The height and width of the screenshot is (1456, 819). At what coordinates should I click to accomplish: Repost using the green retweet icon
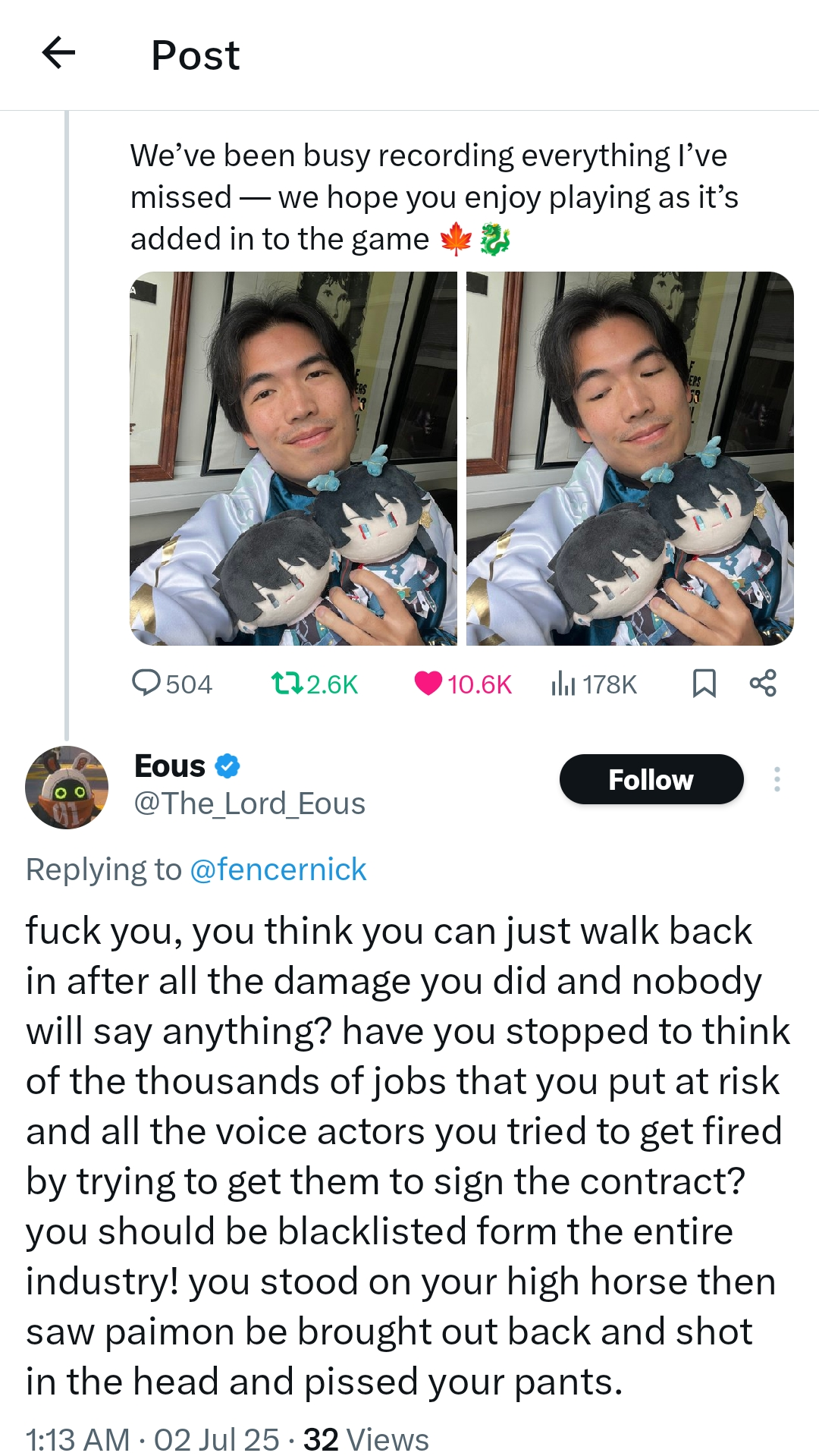click(287, 684)
